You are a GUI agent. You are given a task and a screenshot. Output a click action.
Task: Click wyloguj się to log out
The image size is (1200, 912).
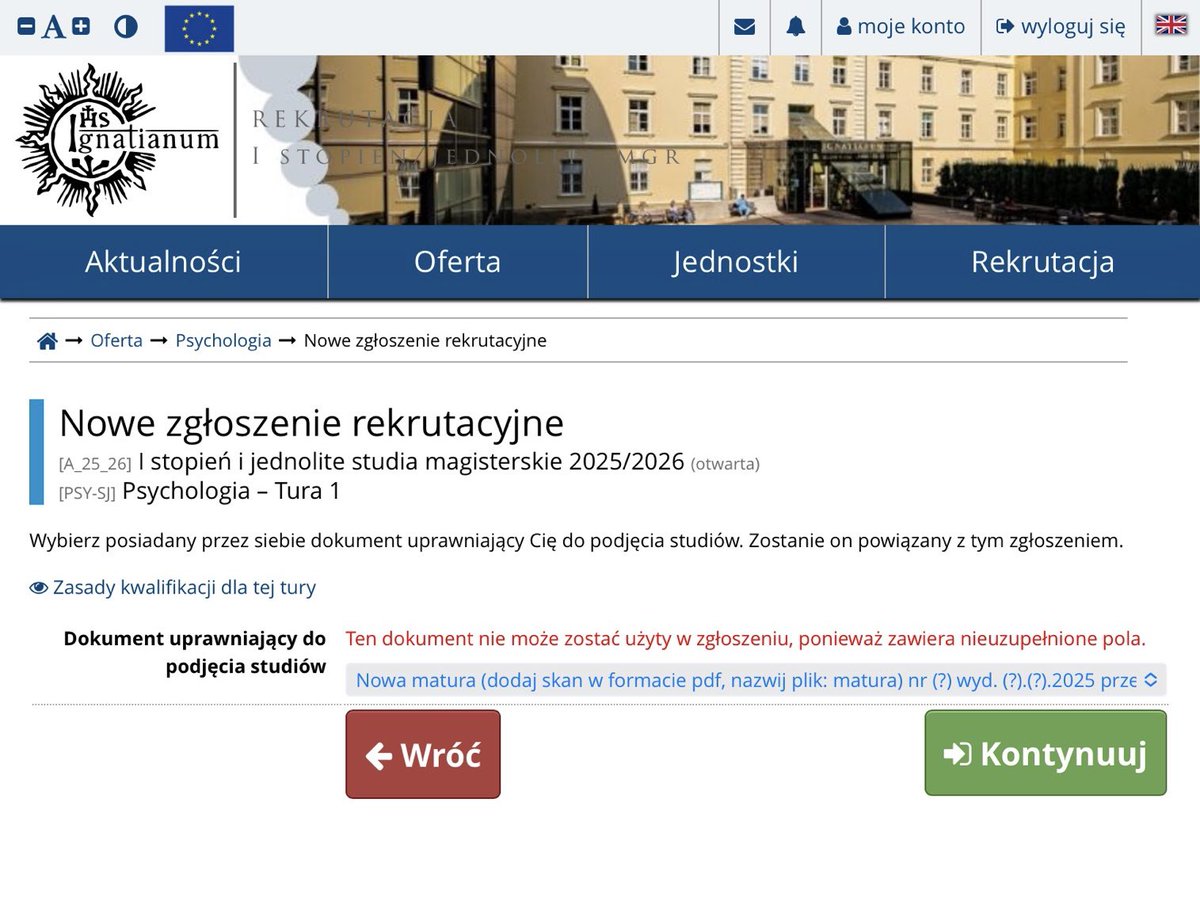point(1061,27)
